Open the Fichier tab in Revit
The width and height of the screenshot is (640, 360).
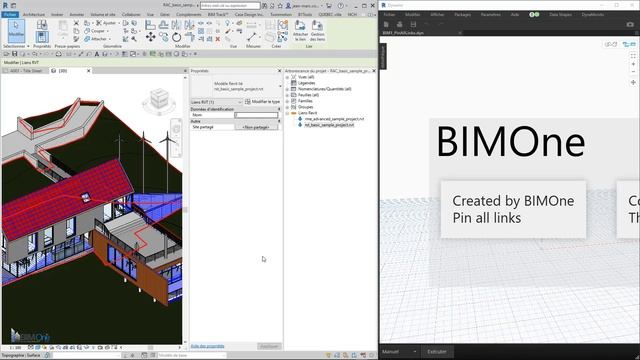click(10, 14)
